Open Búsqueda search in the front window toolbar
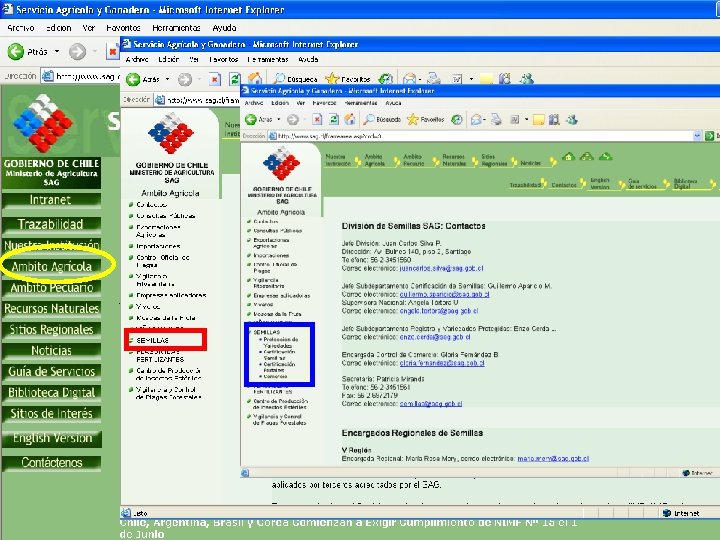This screenshot has height=540, width=720. (x=382, y=120)
